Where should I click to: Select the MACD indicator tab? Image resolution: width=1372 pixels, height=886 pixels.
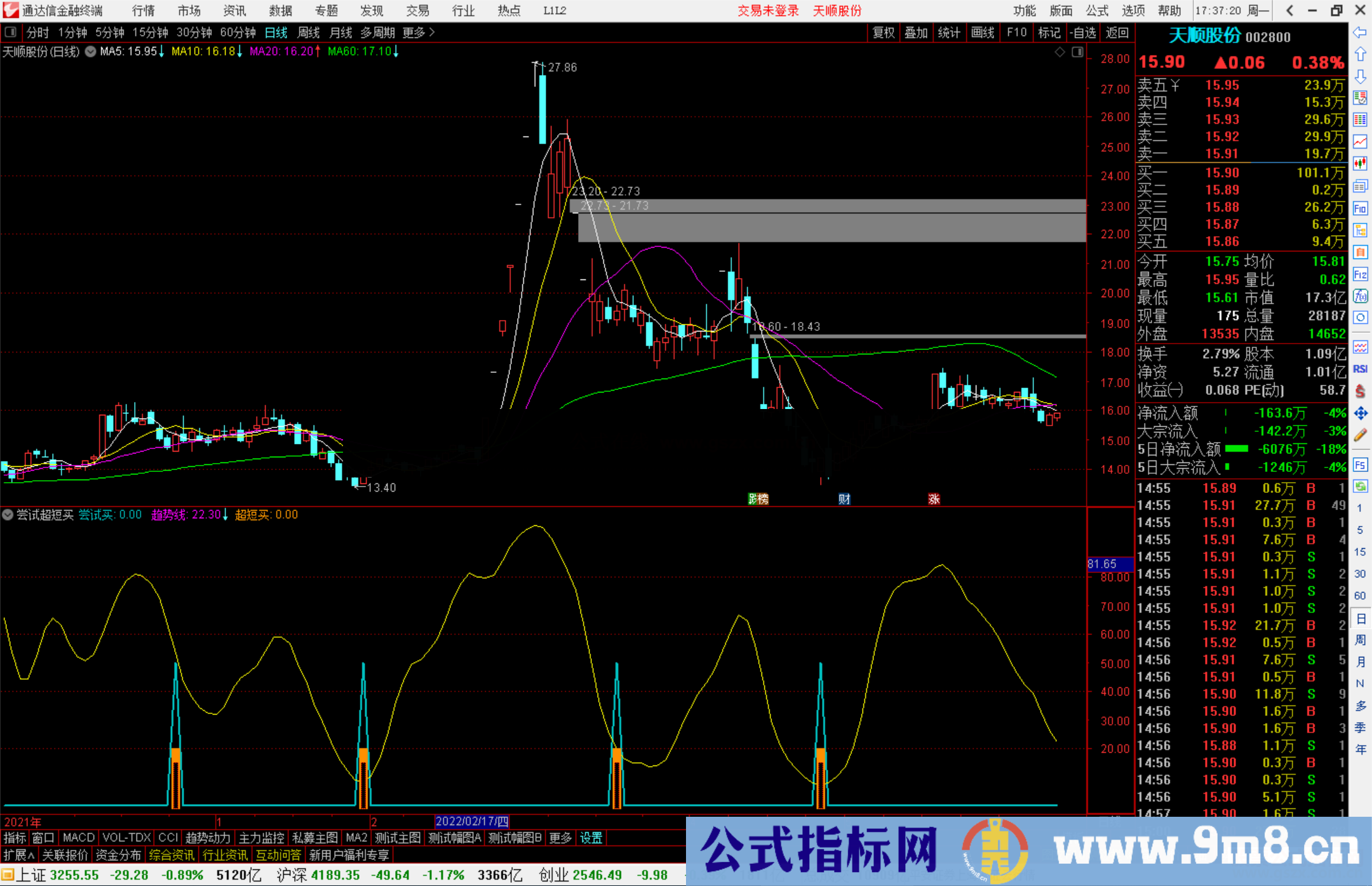79,838
